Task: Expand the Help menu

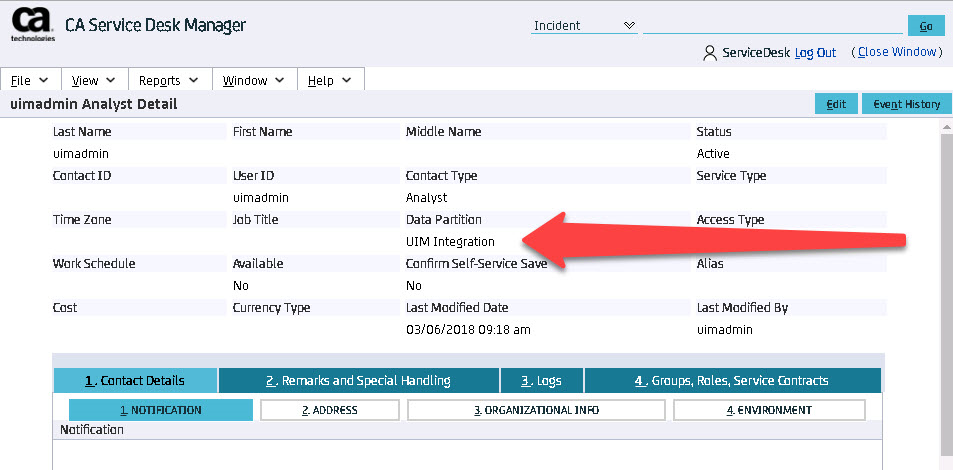Action: pos(329,80)
